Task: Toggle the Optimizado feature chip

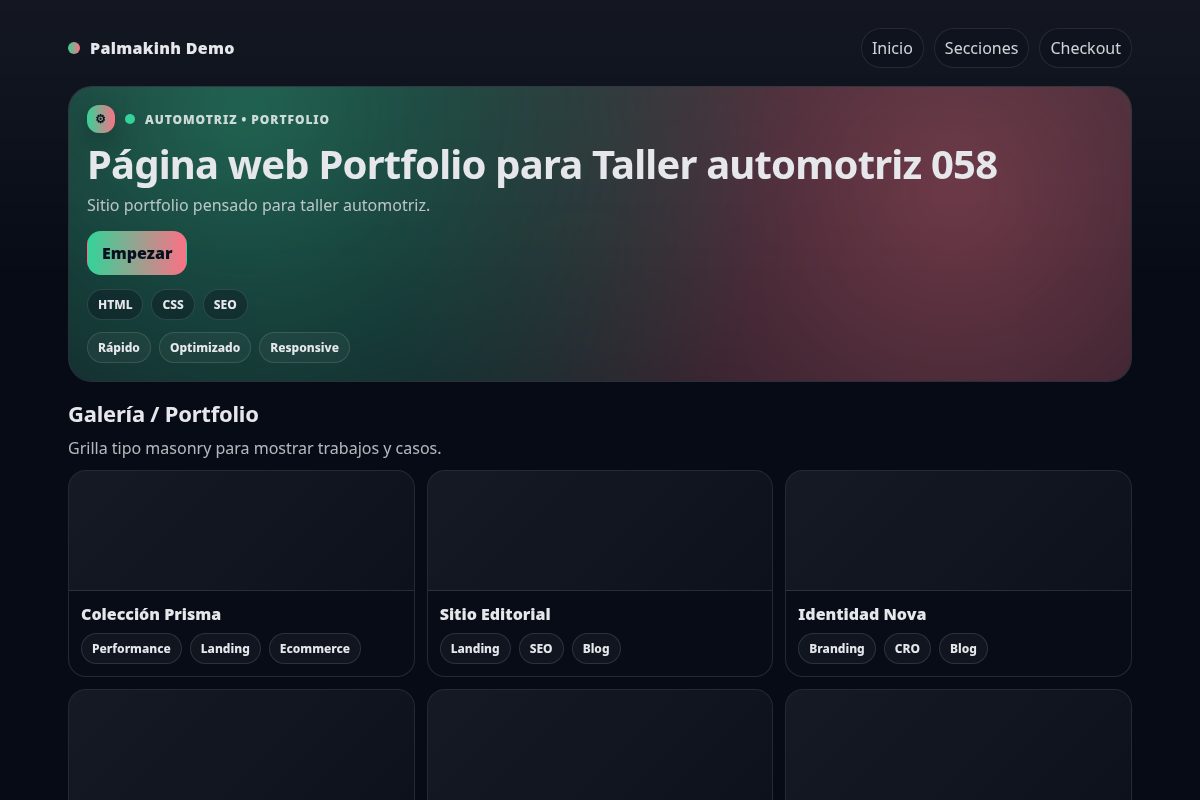Action: pos(205,347)
